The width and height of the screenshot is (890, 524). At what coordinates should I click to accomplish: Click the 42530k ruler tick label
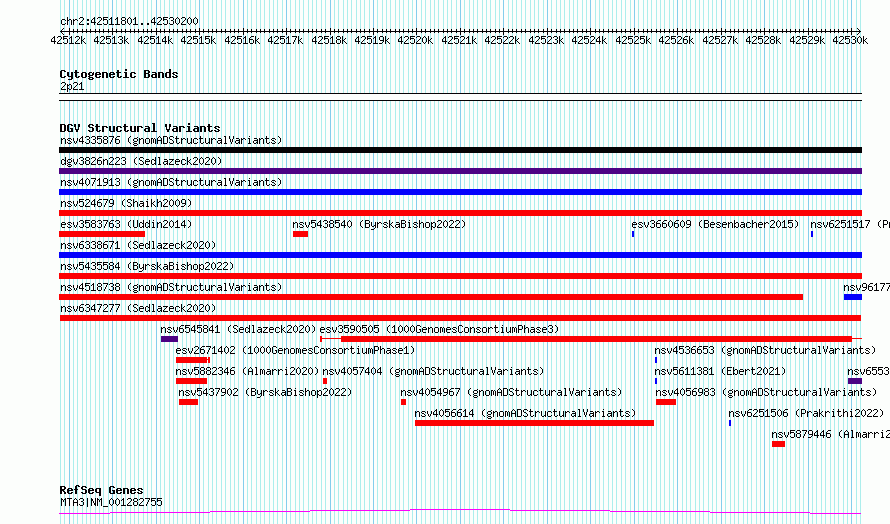pos(850,40)
